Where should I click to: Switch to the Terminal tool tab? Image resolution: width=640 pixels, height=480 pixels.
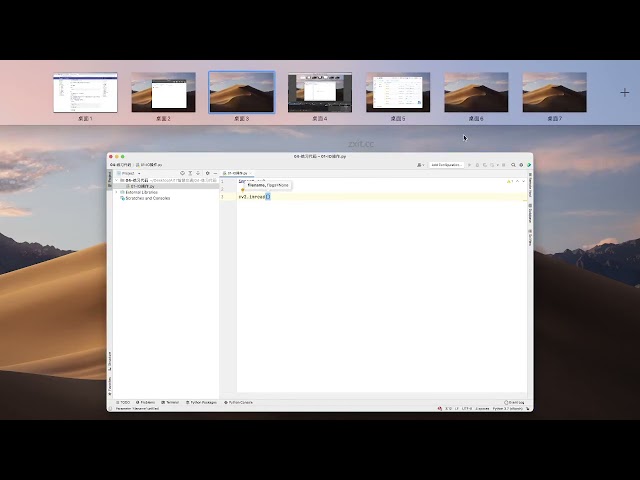[171, 402]
